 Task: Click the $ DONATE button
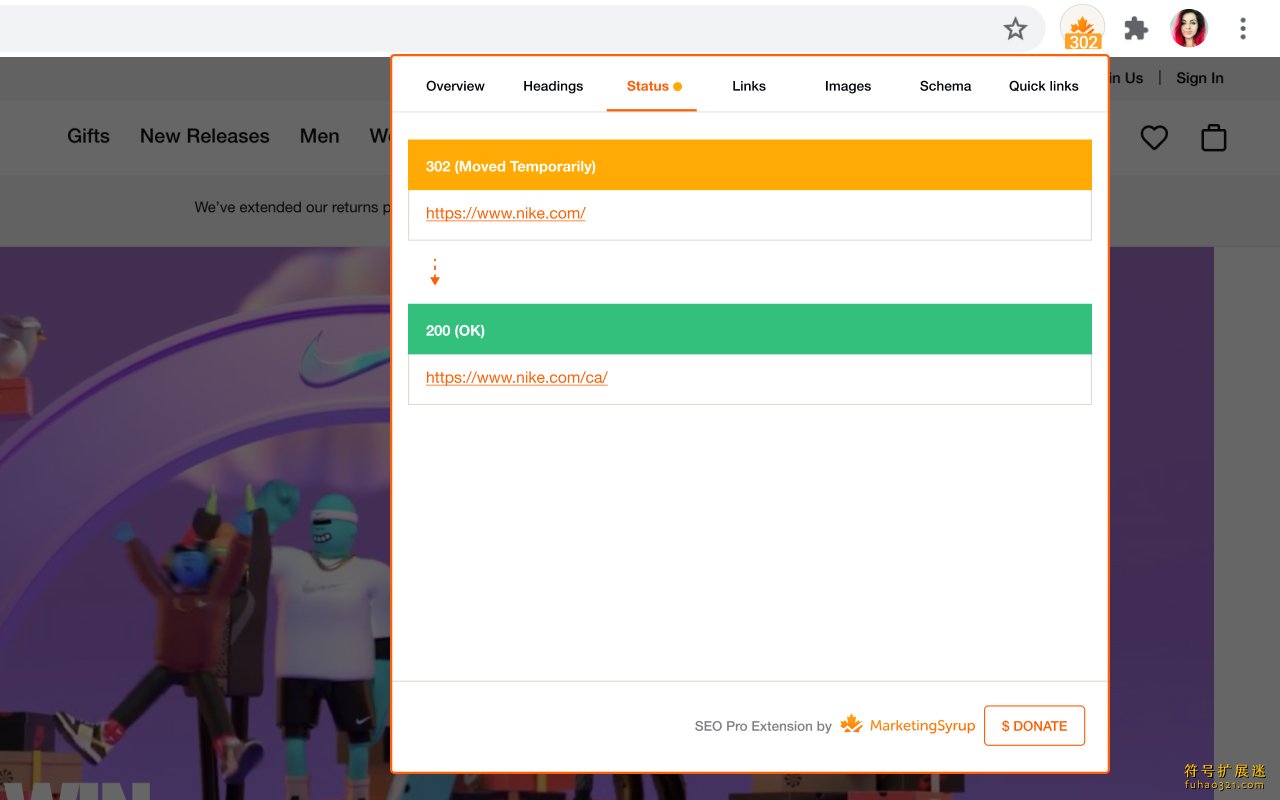click(x=1034, y=726)
